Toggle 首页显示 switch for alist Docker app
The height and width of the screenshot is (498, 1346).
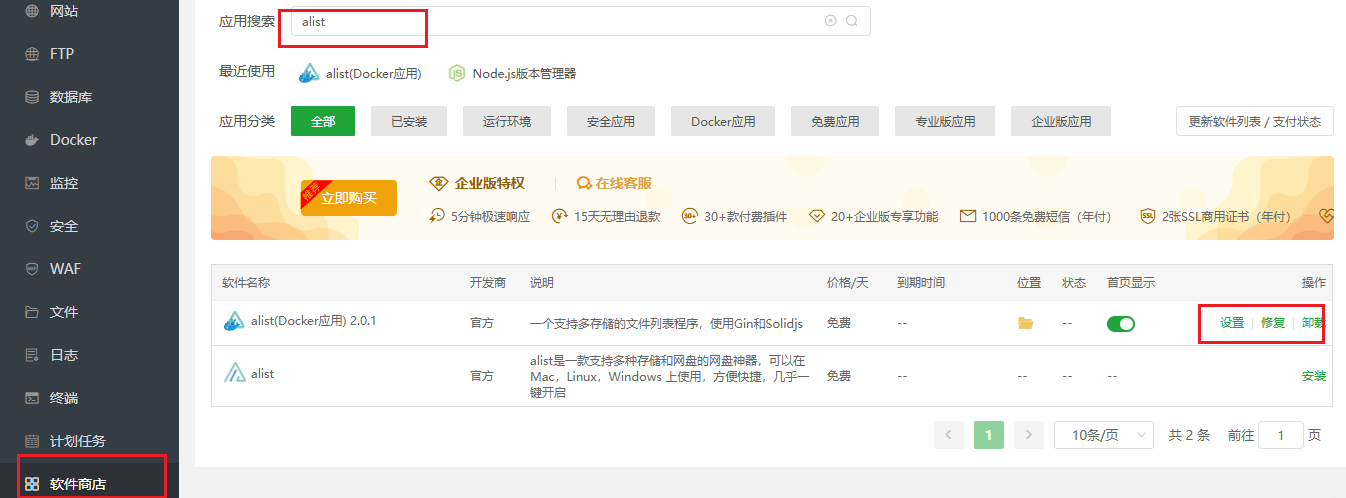[x=1121, y=323]
